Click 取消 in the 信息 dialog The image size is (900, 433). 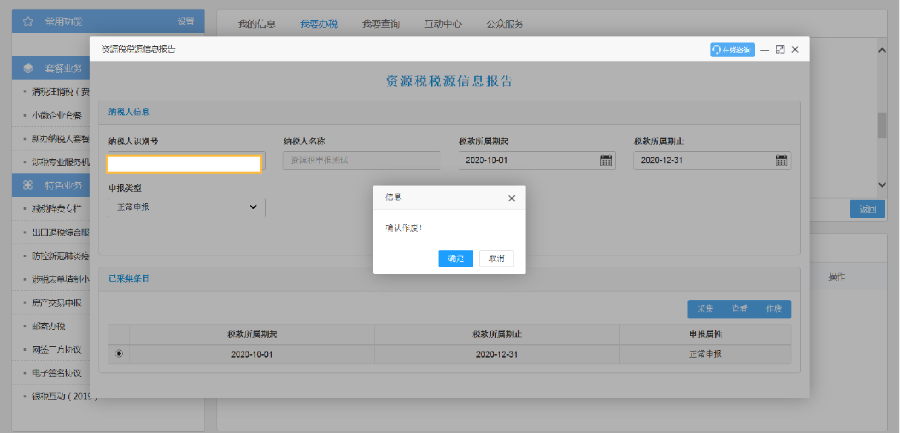coord(496,258)
